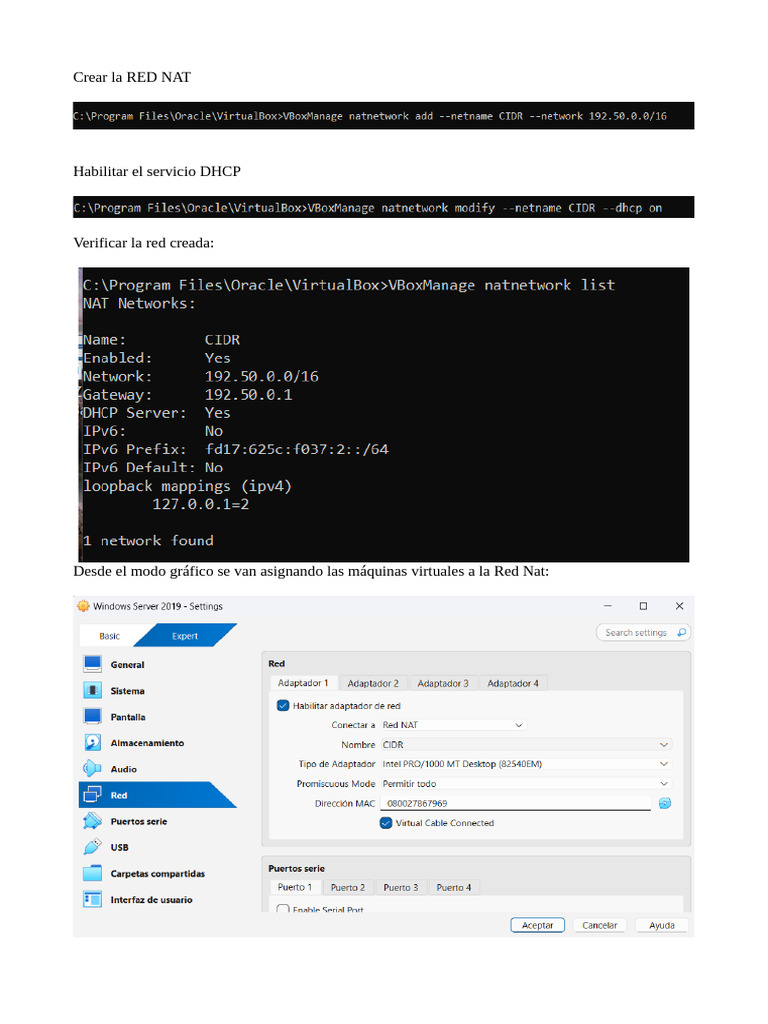Click the 'DHCP Server: Yes' terminal line
Screen dimensions: 768x1024
157,413
